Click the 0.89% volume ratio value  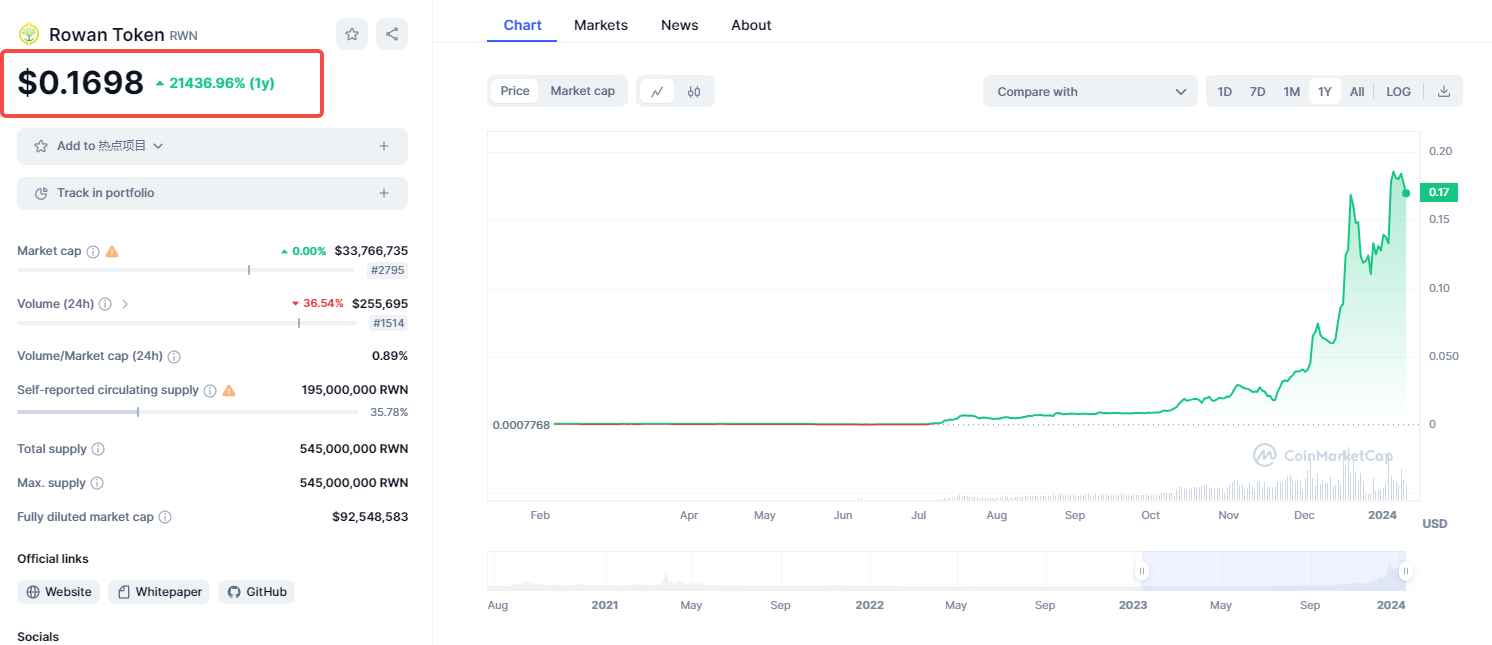390,356
